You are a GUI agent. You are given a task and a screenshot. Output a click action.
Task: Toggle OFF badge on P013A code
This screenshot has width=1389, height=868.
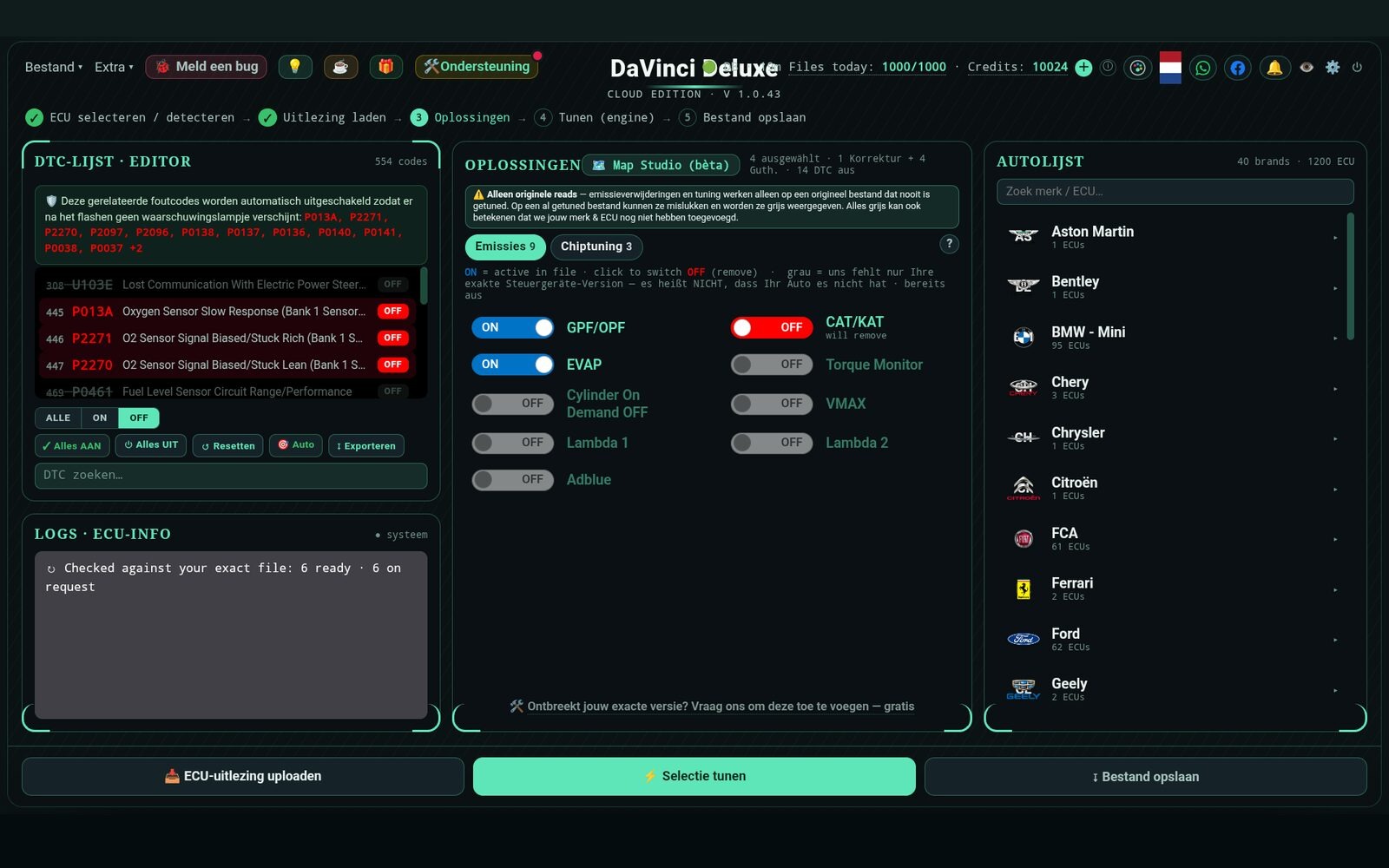pyautogui.click(x=393, y=311)
